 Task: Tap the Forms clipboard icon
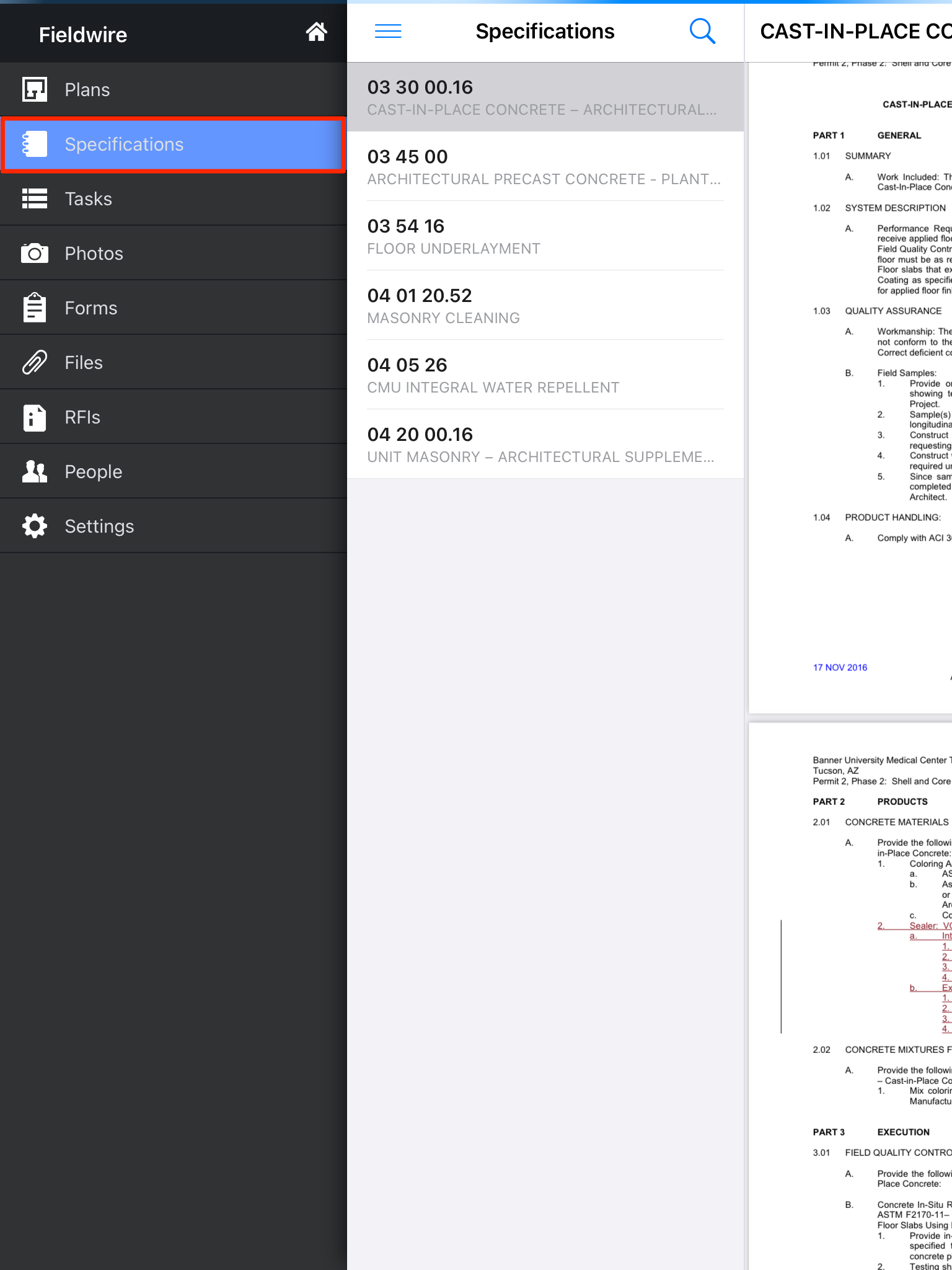click(x=35, y=308)
